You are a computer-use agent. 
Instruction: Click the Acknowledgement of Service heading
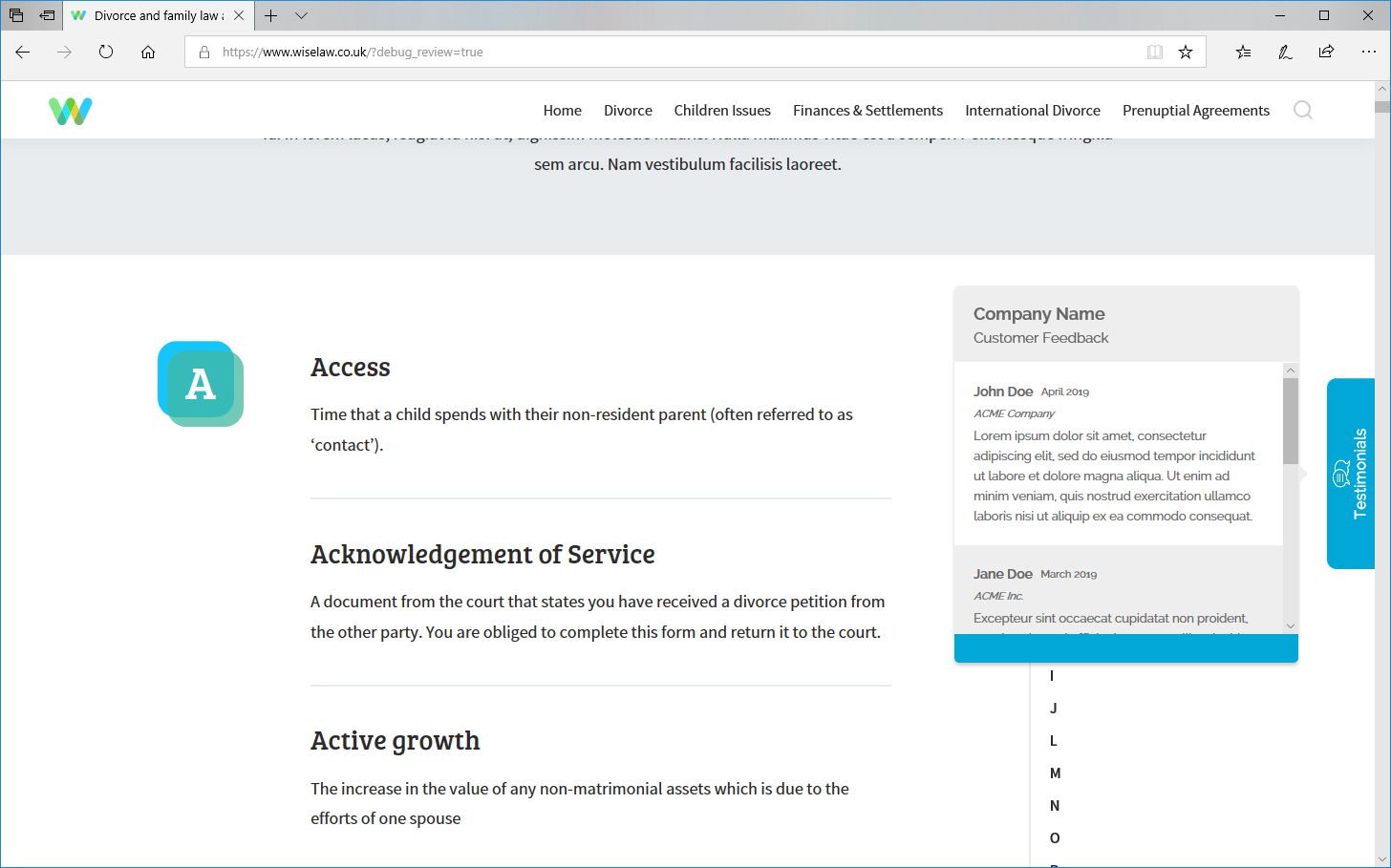point(482,555)
